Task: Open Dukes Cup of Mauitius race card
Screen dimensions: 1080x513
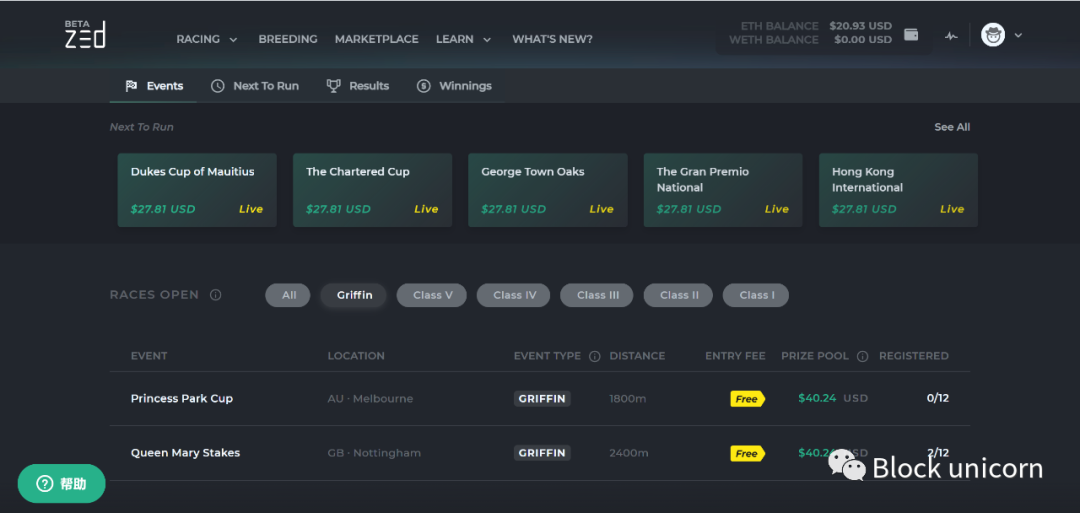Action: coord(197,190)
